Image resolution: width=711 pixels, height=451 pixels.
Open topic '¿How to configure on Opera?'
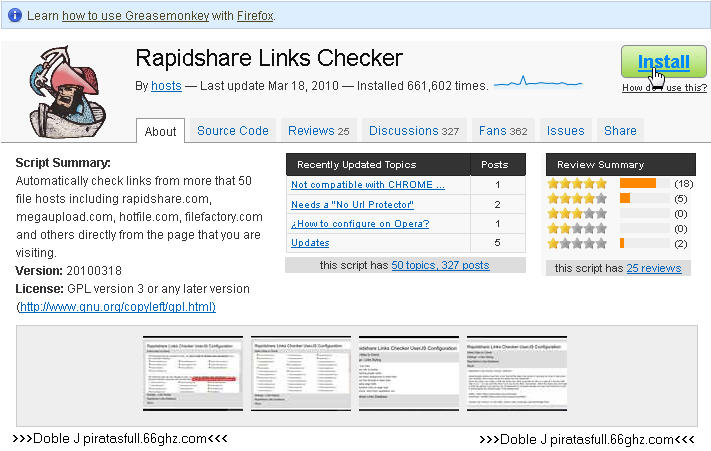tap(360, 223)
